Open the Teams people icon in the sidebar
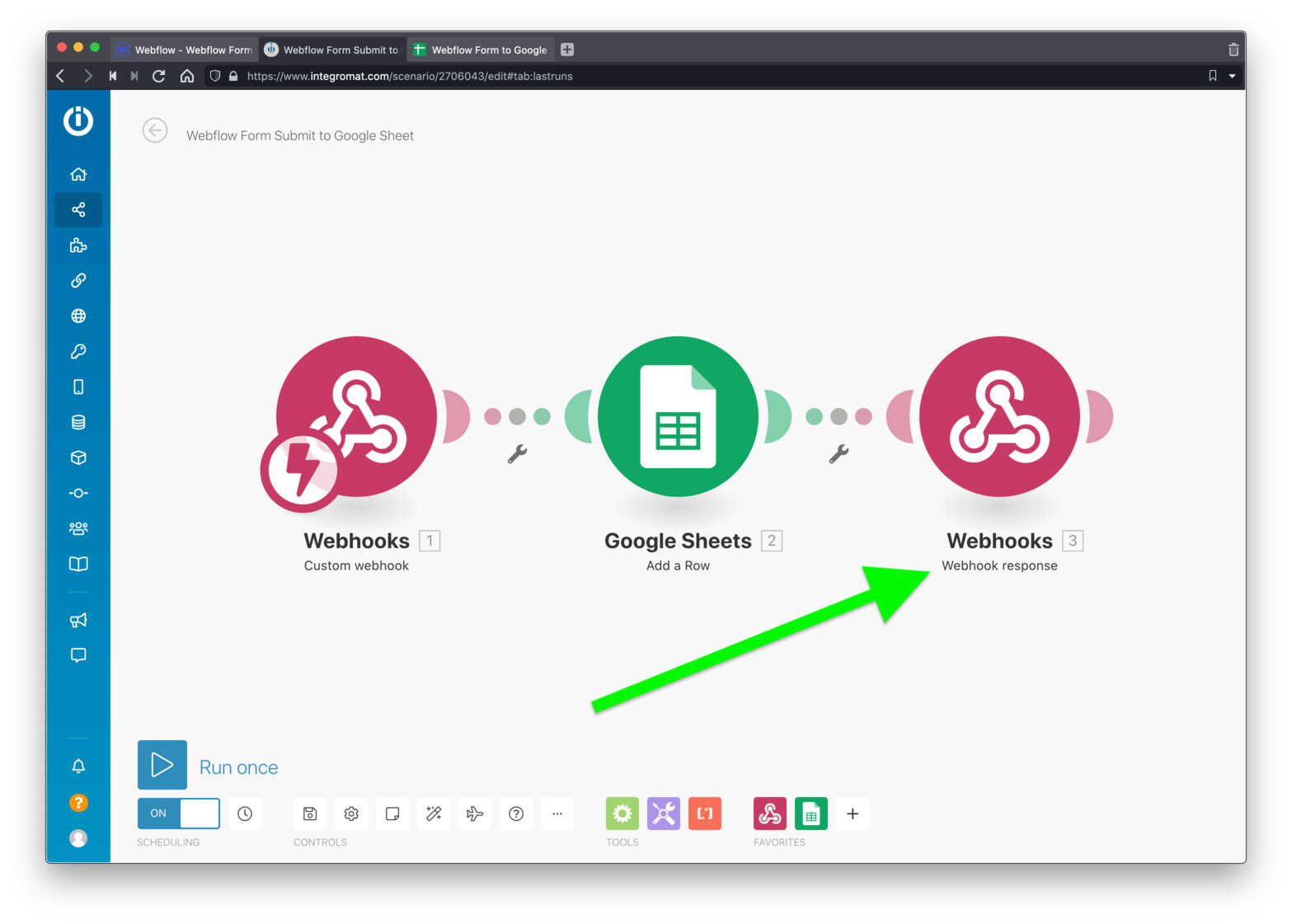1292x924 pixels. [x=78, y=528]
